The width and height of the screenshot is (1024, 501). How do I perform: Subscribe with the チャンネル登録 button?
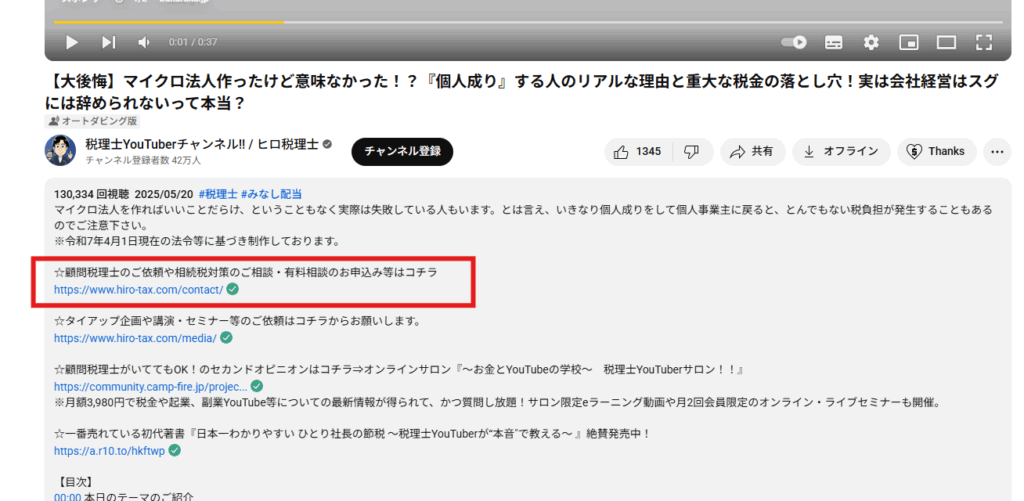(x=402, y=151)
